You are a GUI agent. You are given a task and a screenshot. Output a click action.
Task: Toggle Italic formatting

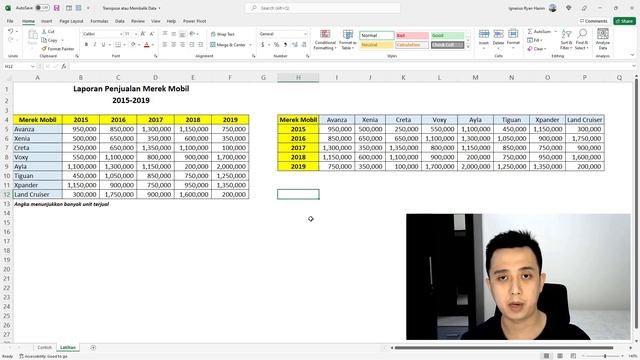click(95, 44)
